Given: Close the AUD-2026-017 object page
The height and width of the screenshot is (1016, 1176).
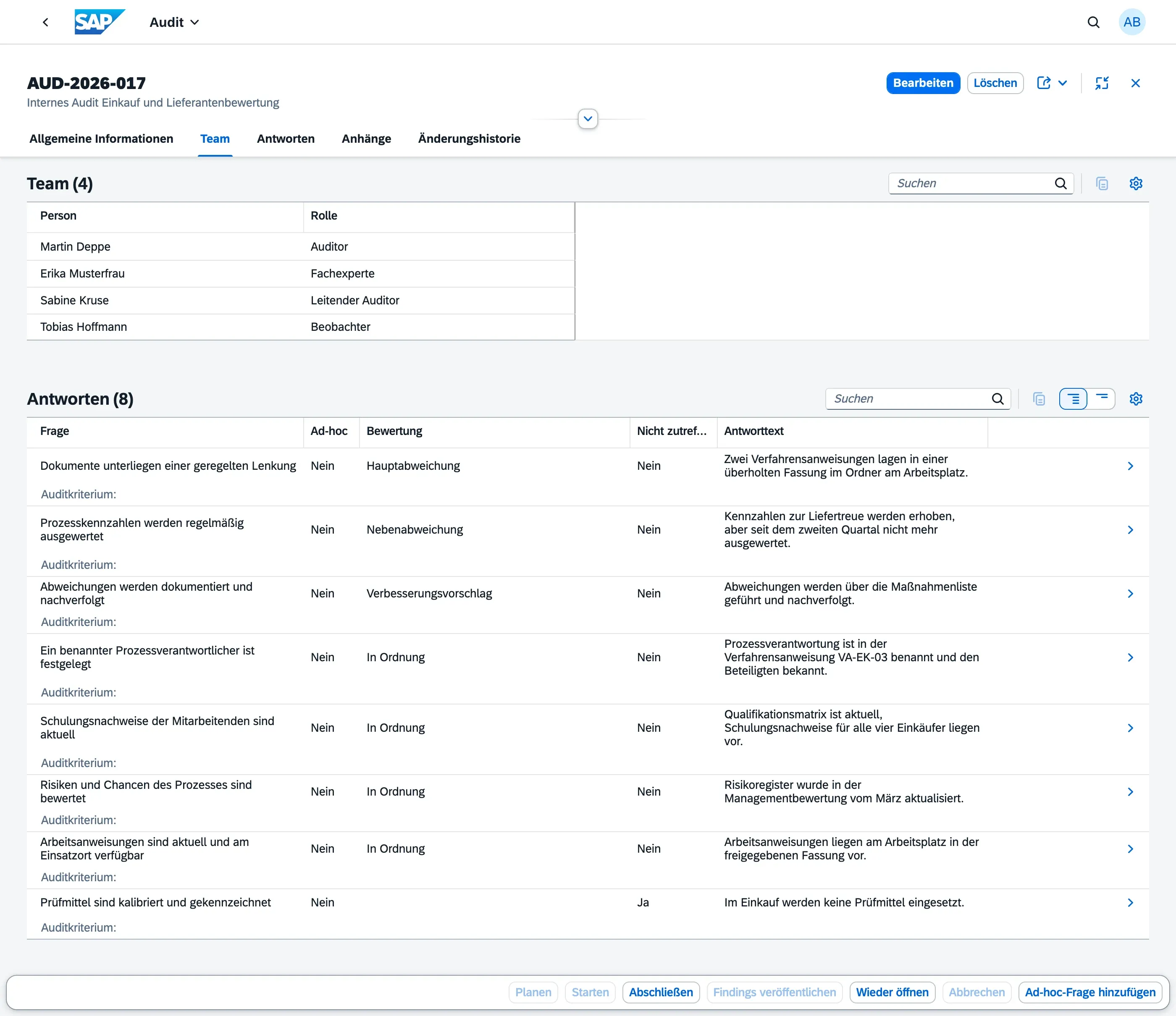Looking at the screenshot, I should (1135, 83).
